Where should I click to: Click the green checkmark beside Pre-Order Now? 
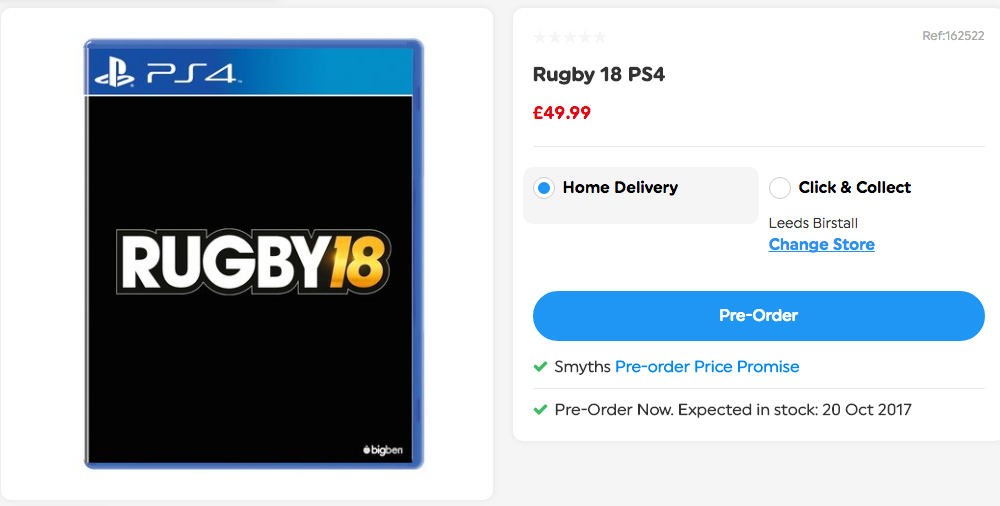click(x=540, y=410)
